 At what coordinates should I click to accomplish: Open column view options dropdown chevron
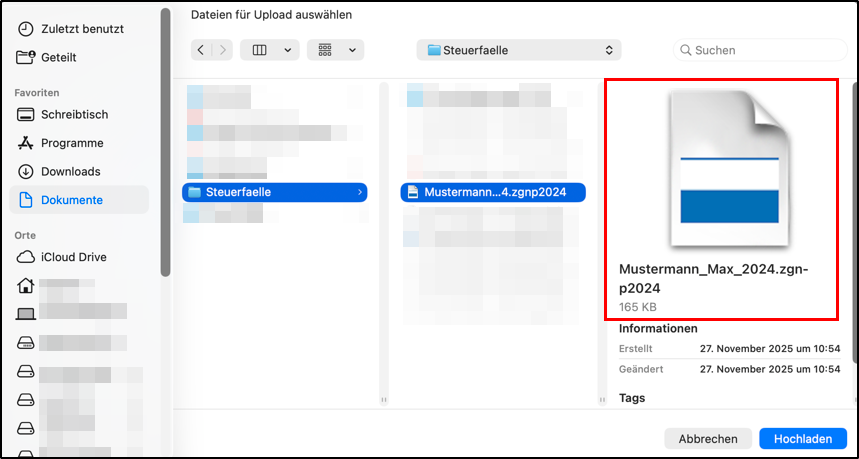click(x=288, y=50)
